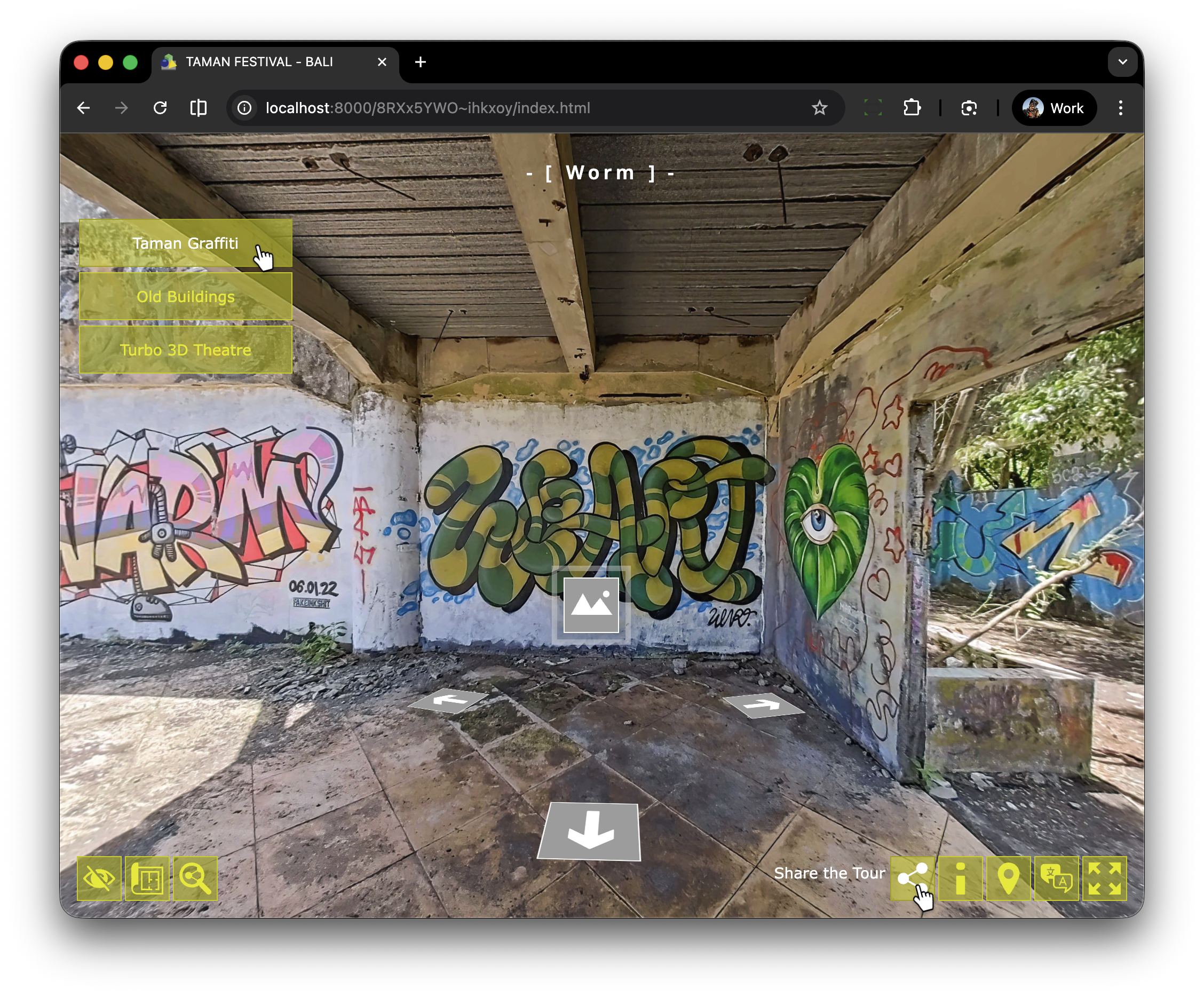Screen dimensions: 1204x997
Task: Open the Turbo 3D Theatre section
Action: tap(185, 350)
